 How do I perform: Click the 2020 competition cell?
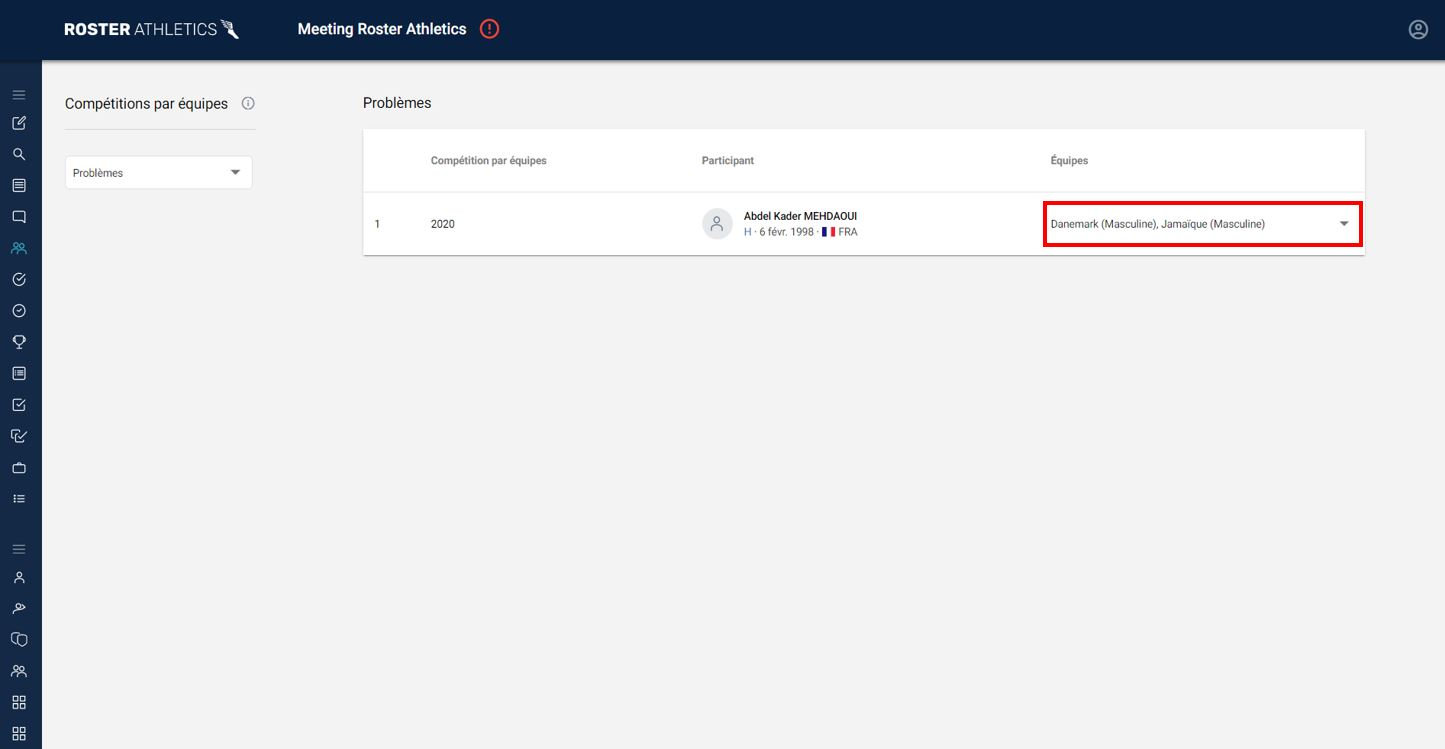click(443, 224)
